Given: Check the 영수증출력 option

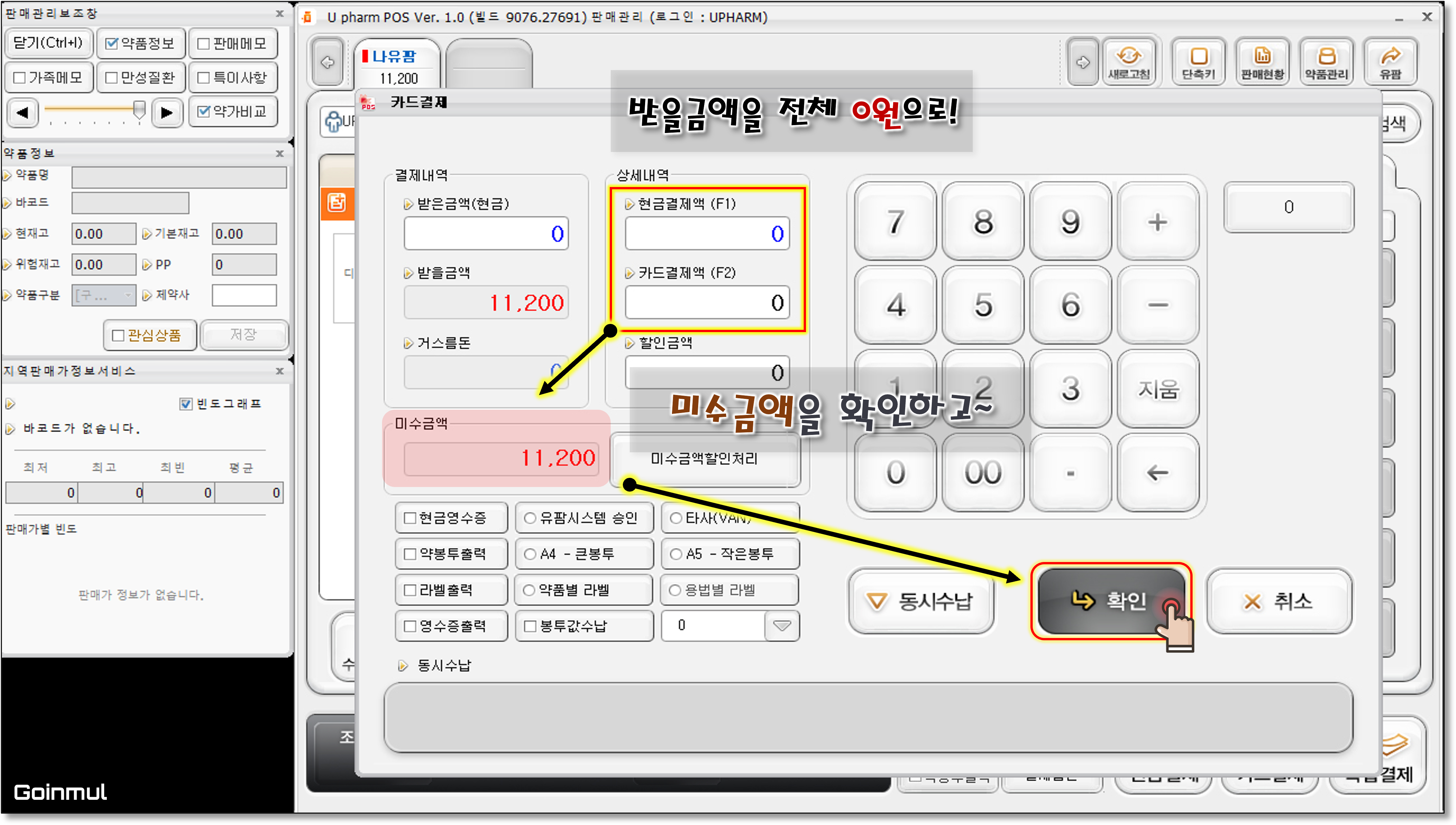Looking at the screenshot, I should tap(410, 626).
